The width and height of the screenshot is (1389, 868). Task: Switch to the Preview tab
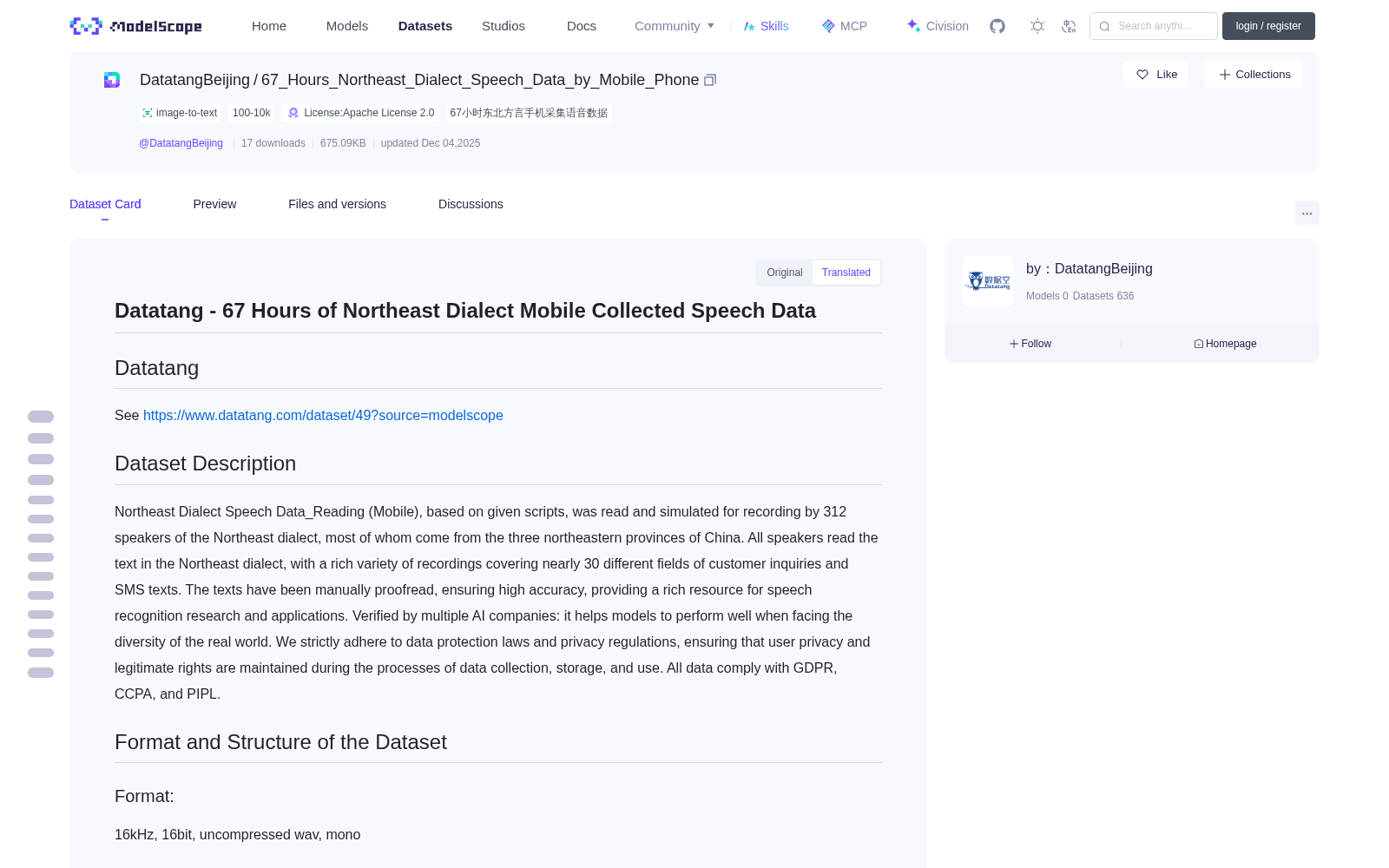[x=214, y=204]
